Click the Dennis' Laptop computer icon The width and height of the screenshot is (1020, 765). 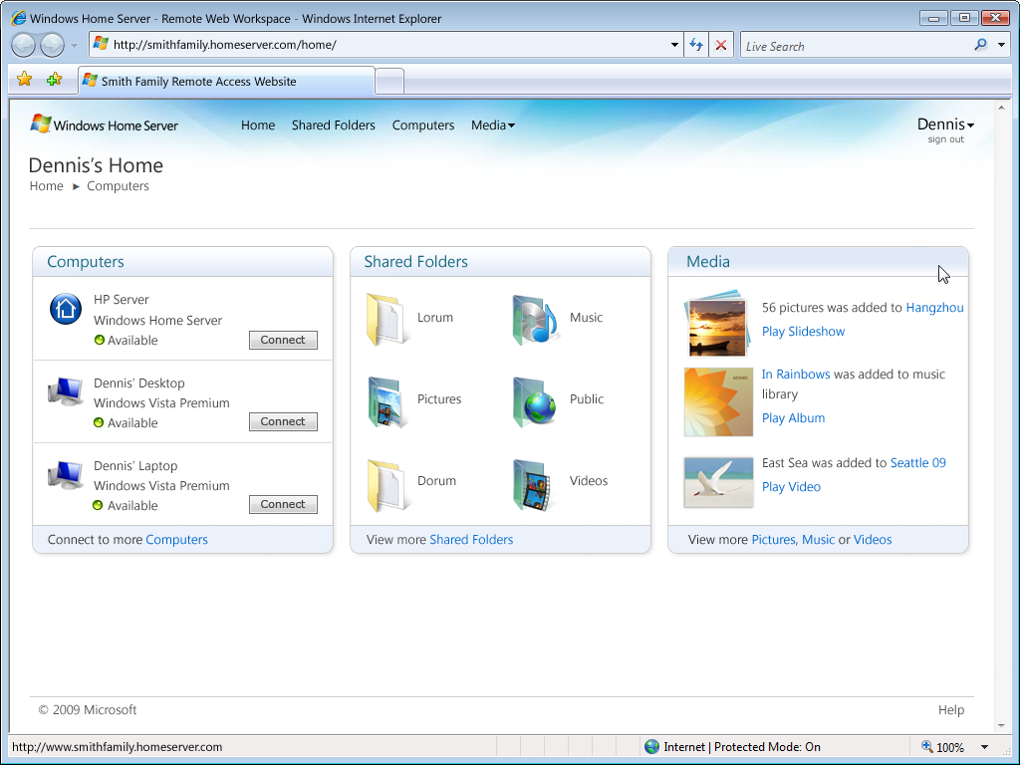pos(66,475)
